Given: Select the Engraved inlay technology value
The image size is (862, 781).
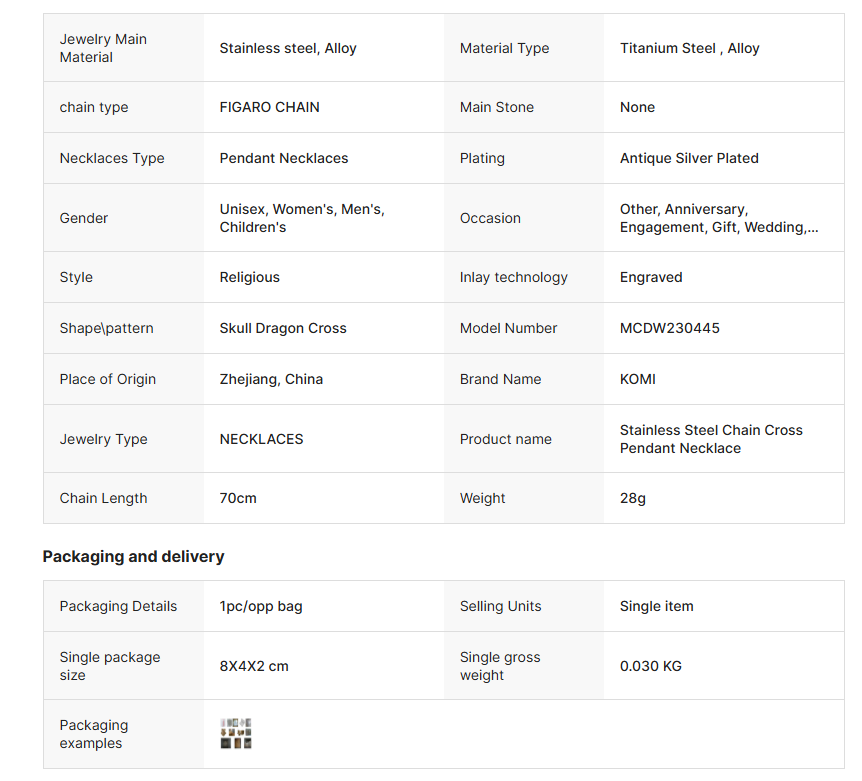Looking at the screenshot, I should point(651,277).
